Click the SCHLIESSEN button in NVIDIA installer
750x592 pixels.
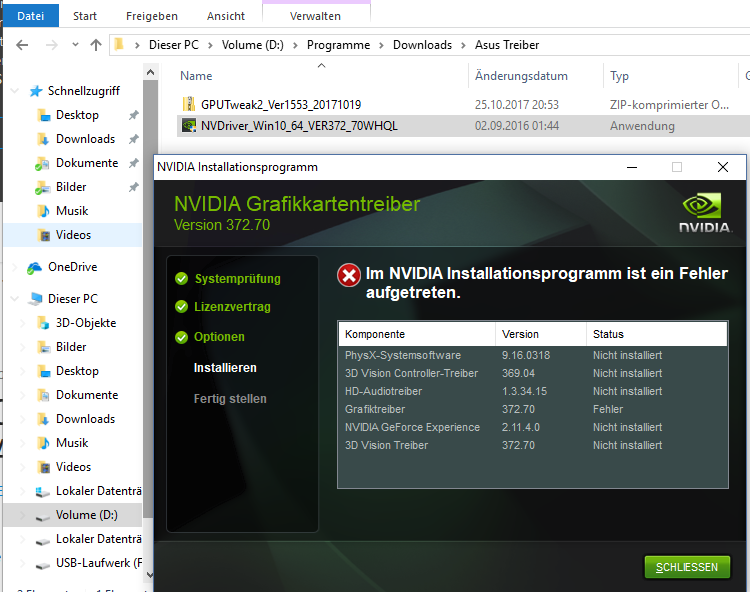click(687, 567)
